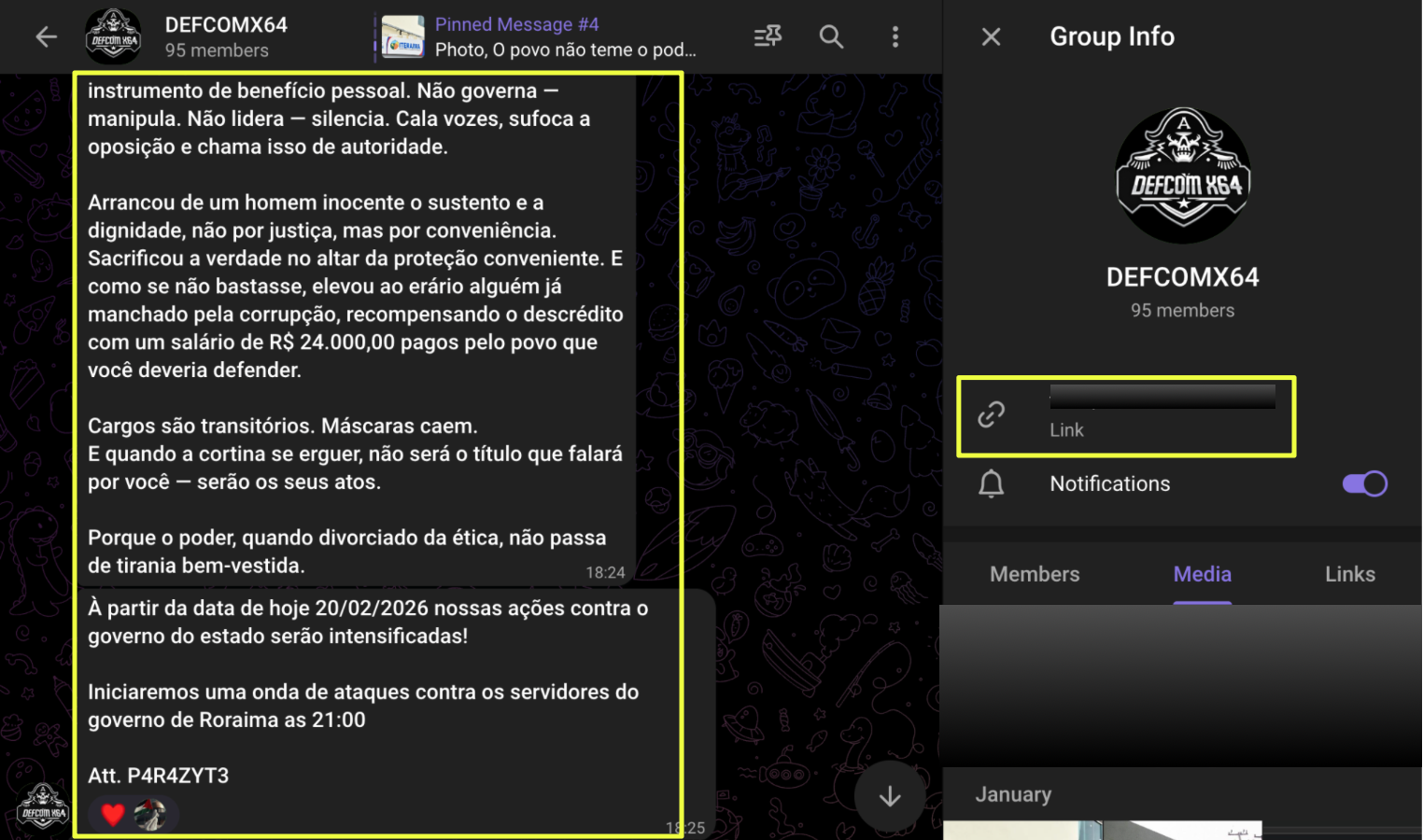Viewport: 1423px width, 840px height.
Task: Click the DEFCOMX64 avatar in chat header
Action: click(x=113, y=37)
